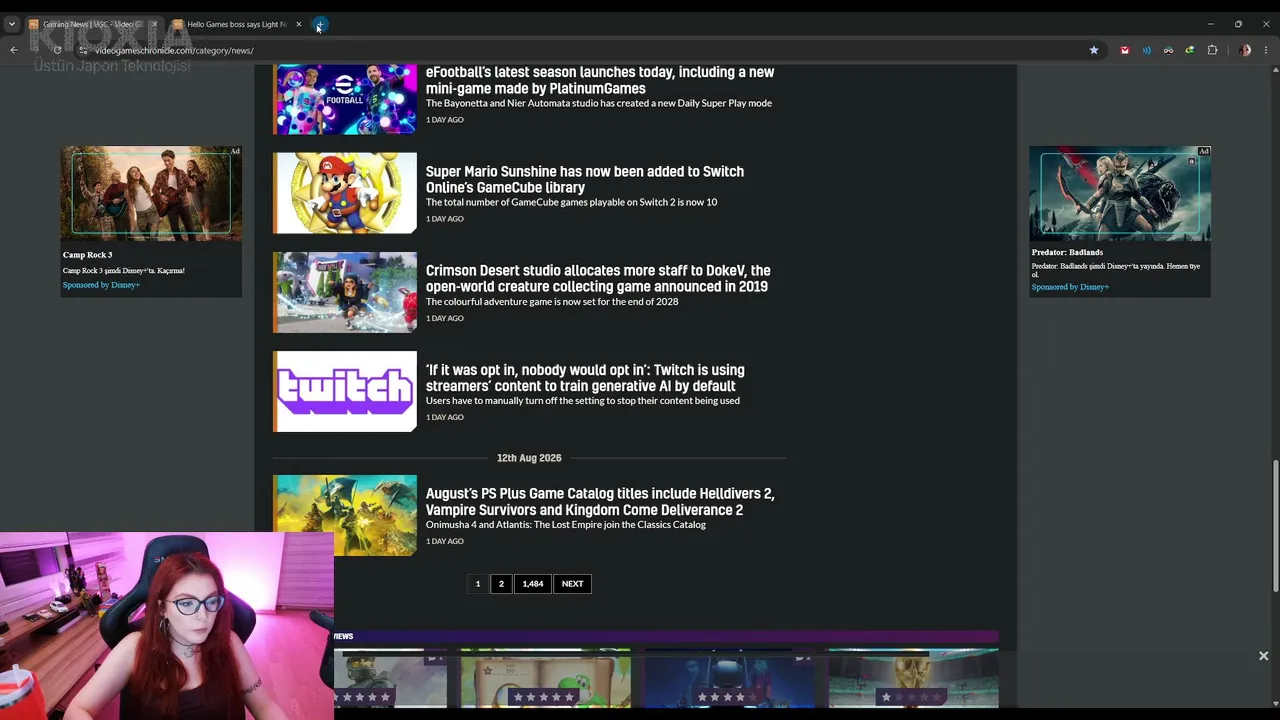
Task: Go back to the previous page
Action: tap(14, 50)
